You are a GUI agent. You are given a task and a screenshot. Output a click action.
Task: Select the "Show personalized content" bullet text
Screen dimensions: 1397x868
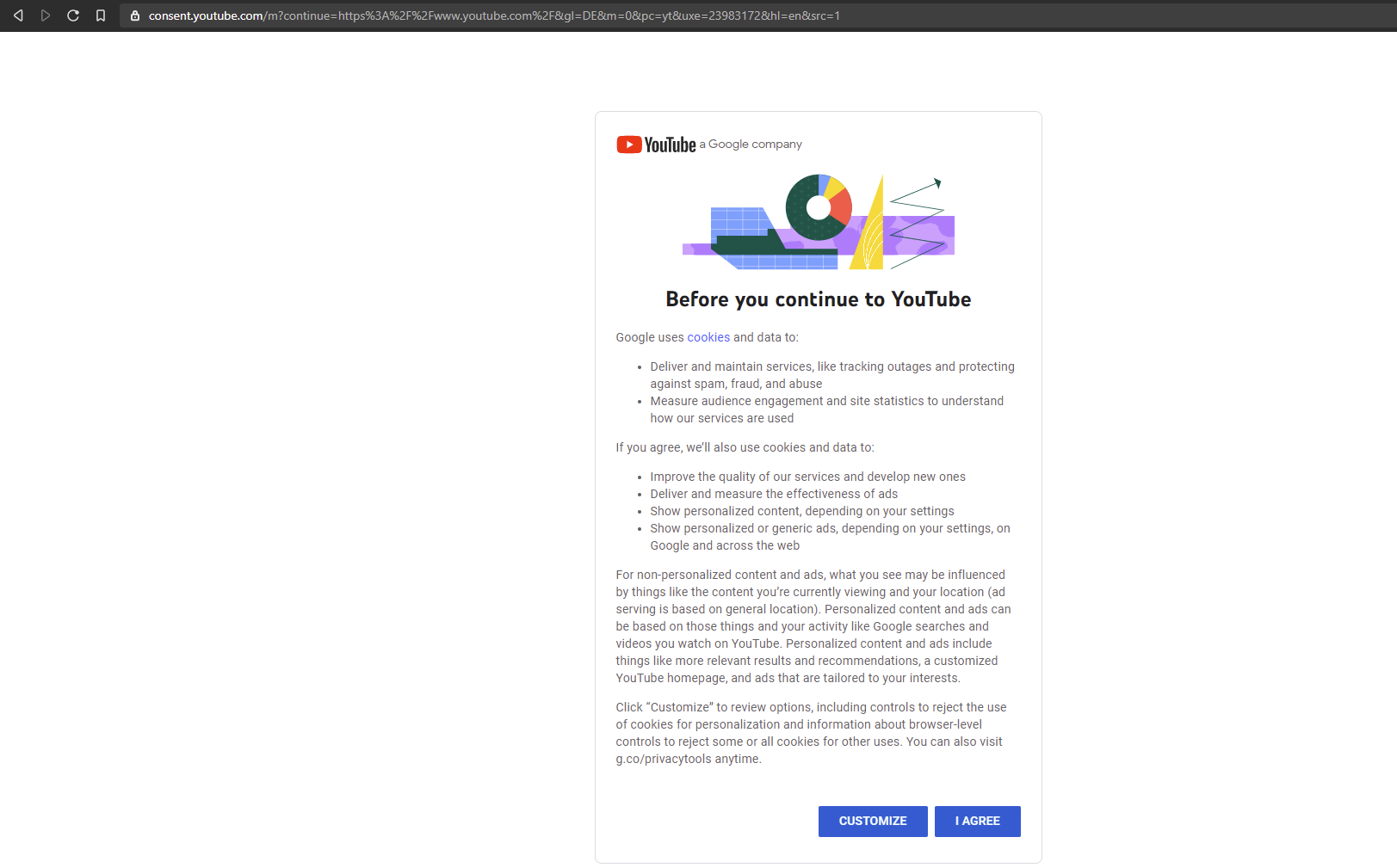[801, 510]
